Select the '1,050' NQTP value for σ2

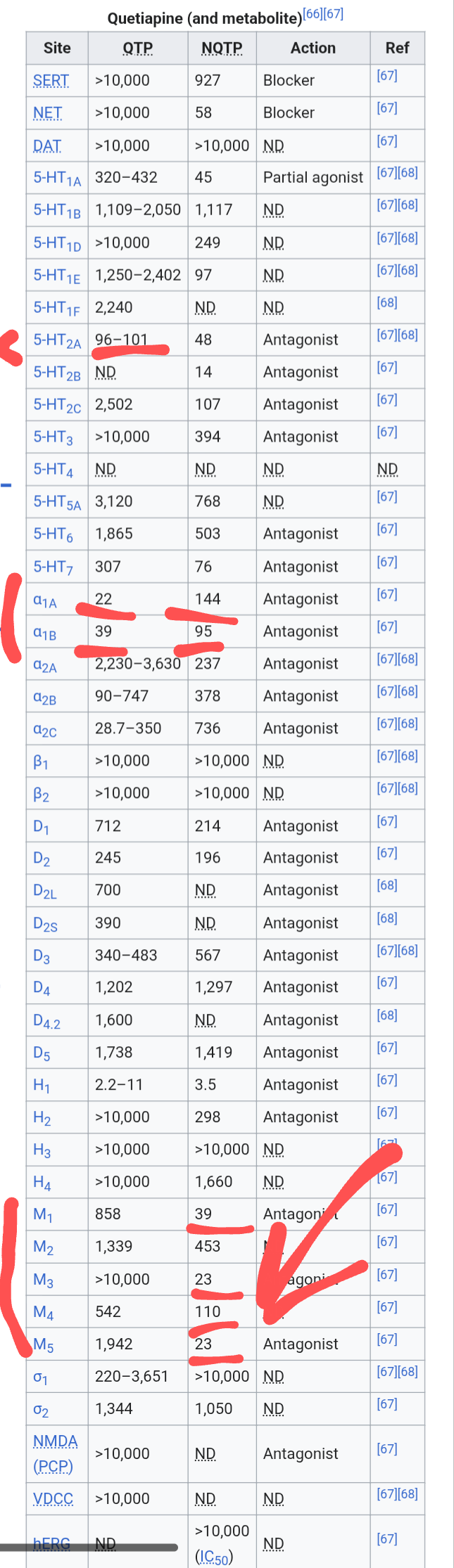213,1409
